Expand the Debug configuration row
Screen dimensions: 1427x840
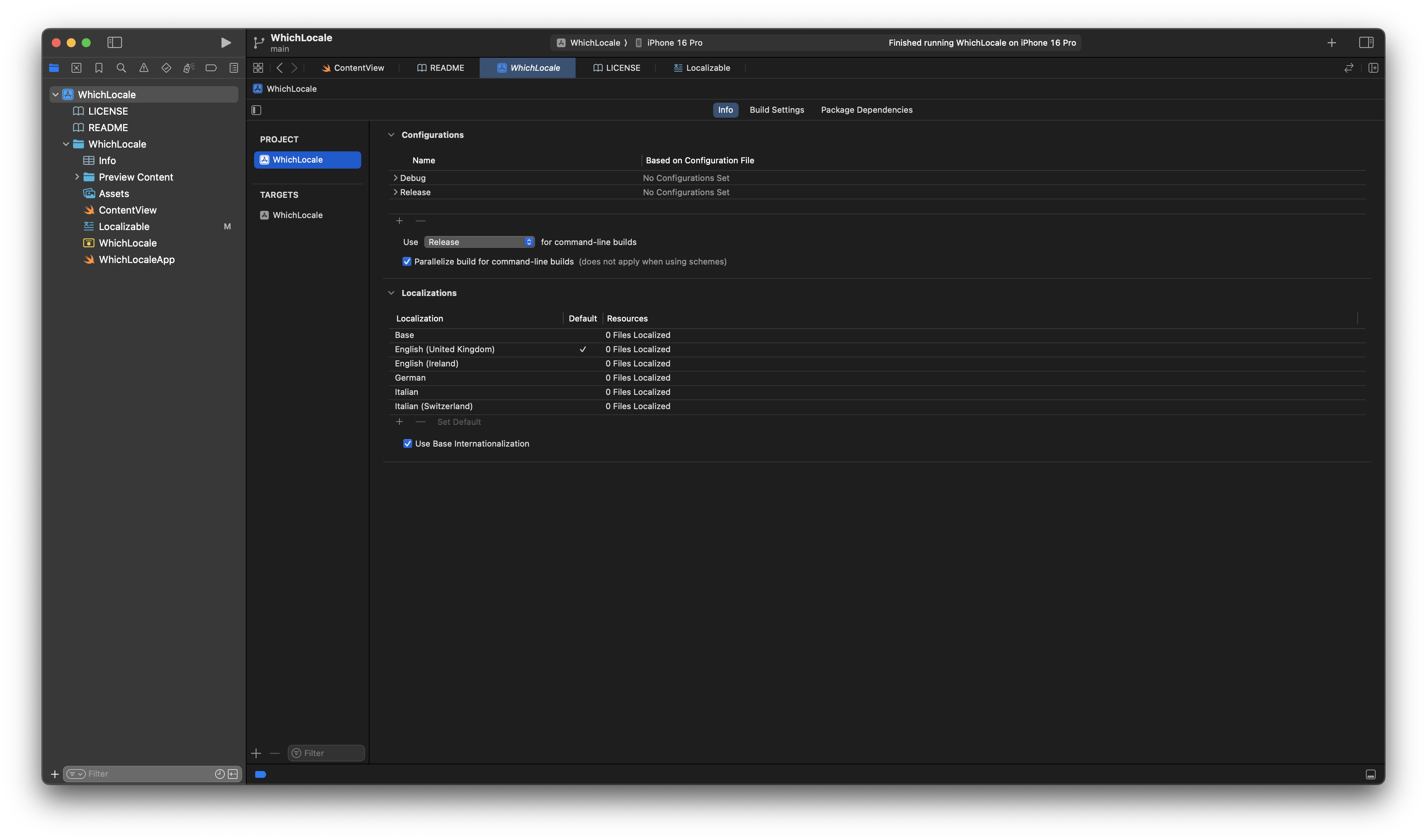coord(395,178)
